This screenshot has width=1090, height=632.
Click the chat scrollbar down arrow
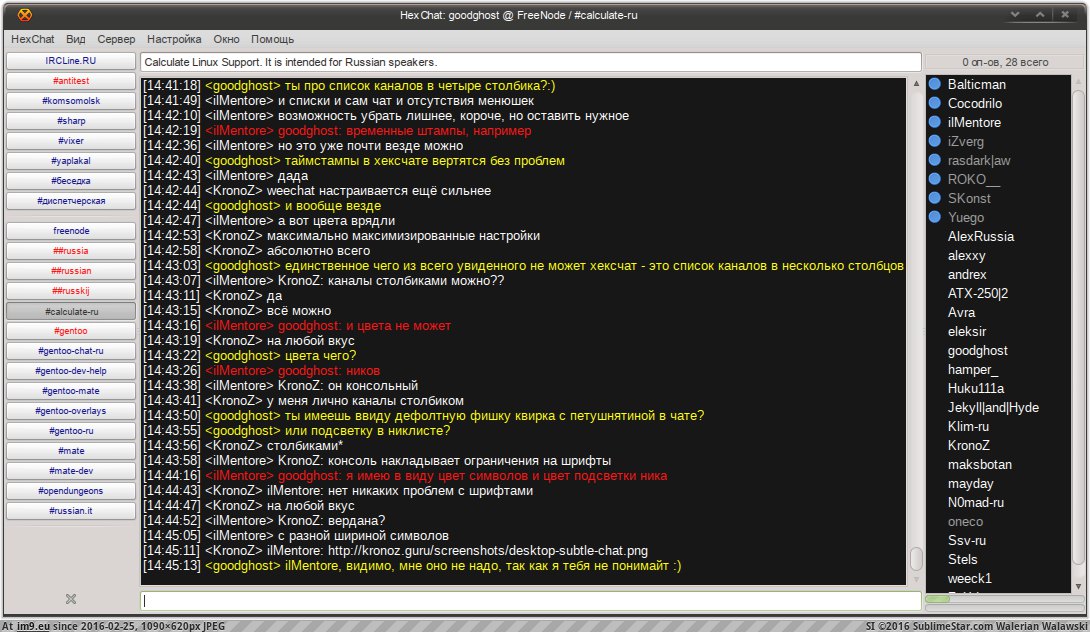point(916,579)
